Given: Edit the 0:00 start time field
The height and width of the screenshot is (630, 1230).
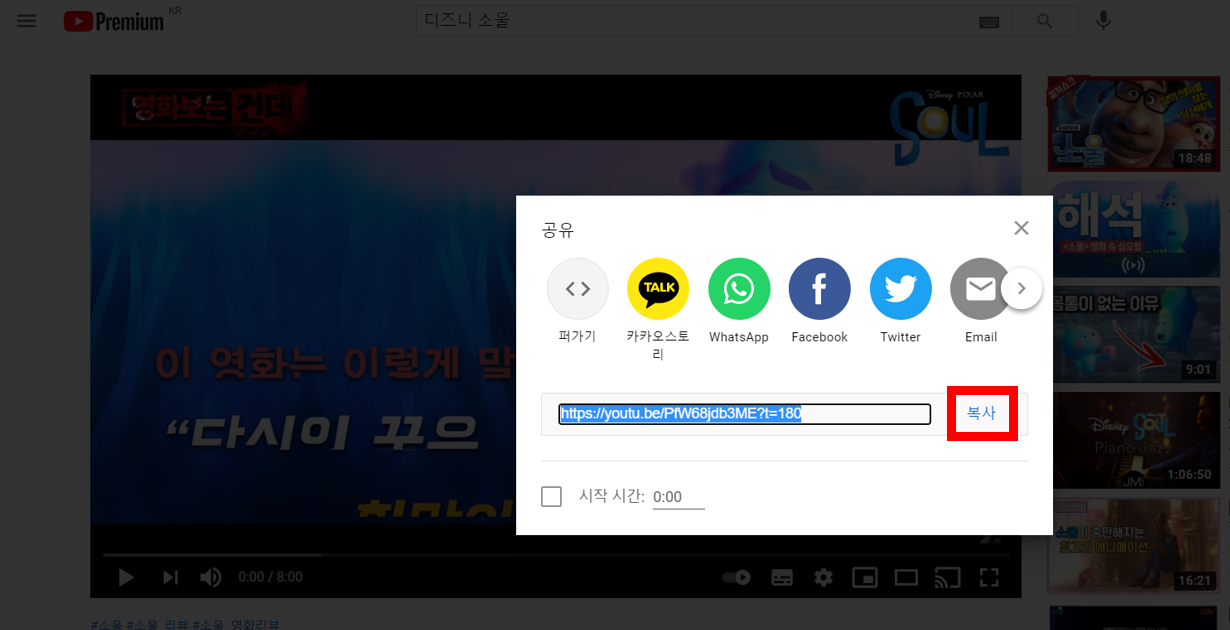Looking at the screenshot, I should (679, 497).
